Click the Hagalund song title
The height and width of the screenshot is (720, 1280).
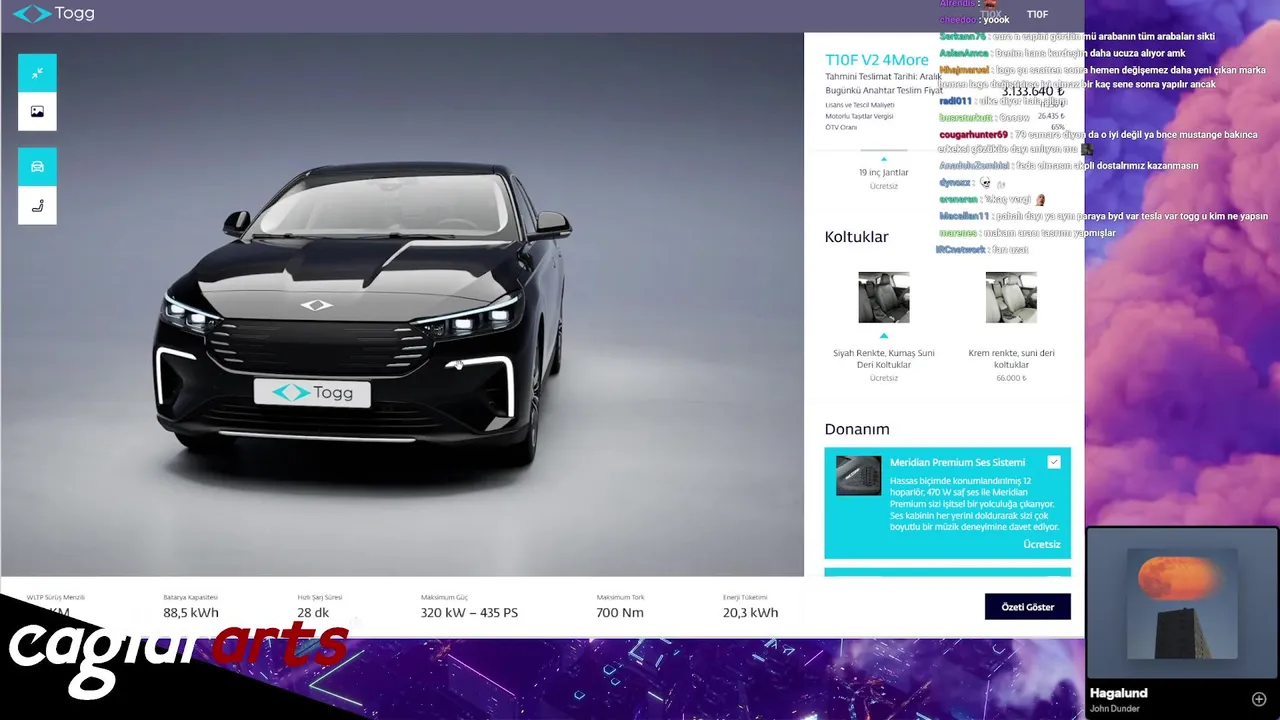tap(1118, 693)
